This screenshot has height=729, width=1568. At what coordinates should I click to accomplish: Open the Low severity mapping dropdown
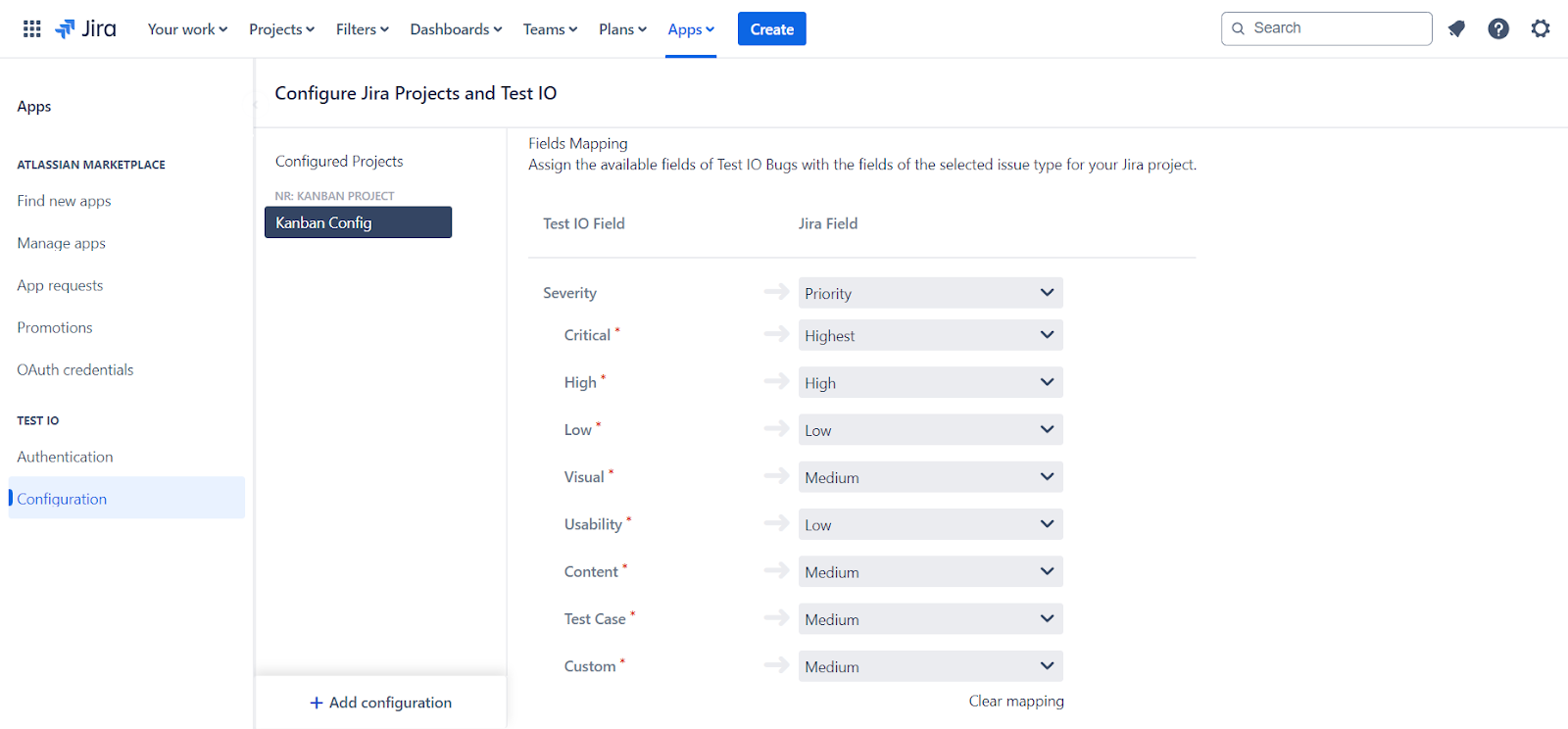coord(930,430)
